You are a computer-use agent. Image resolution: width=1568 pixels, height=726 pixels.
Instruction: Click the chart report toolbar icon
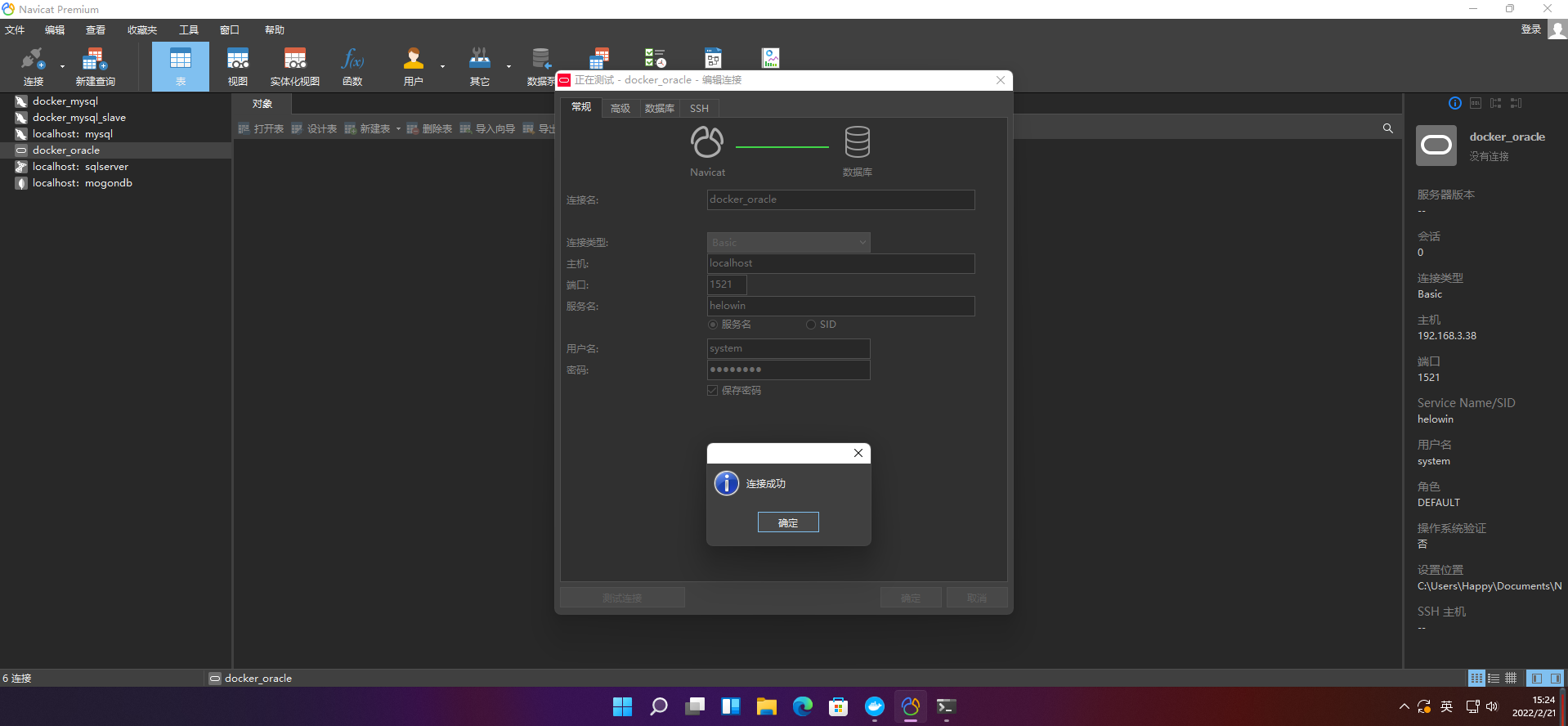770,58
